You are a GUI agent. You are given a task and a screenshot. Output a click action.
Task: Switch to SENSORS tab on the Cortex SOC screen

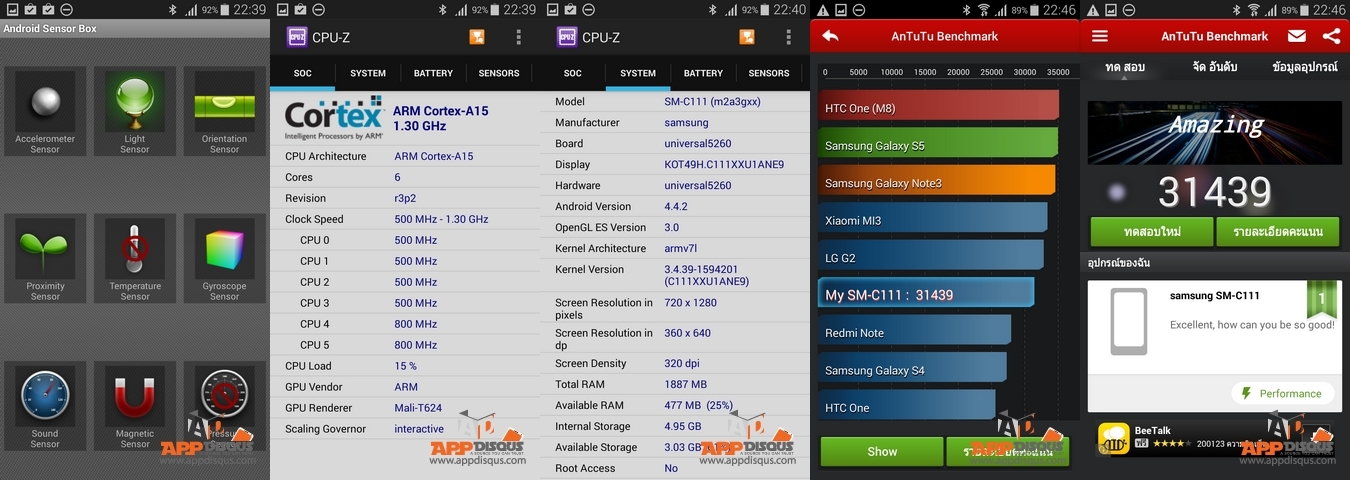coord(499,73)
